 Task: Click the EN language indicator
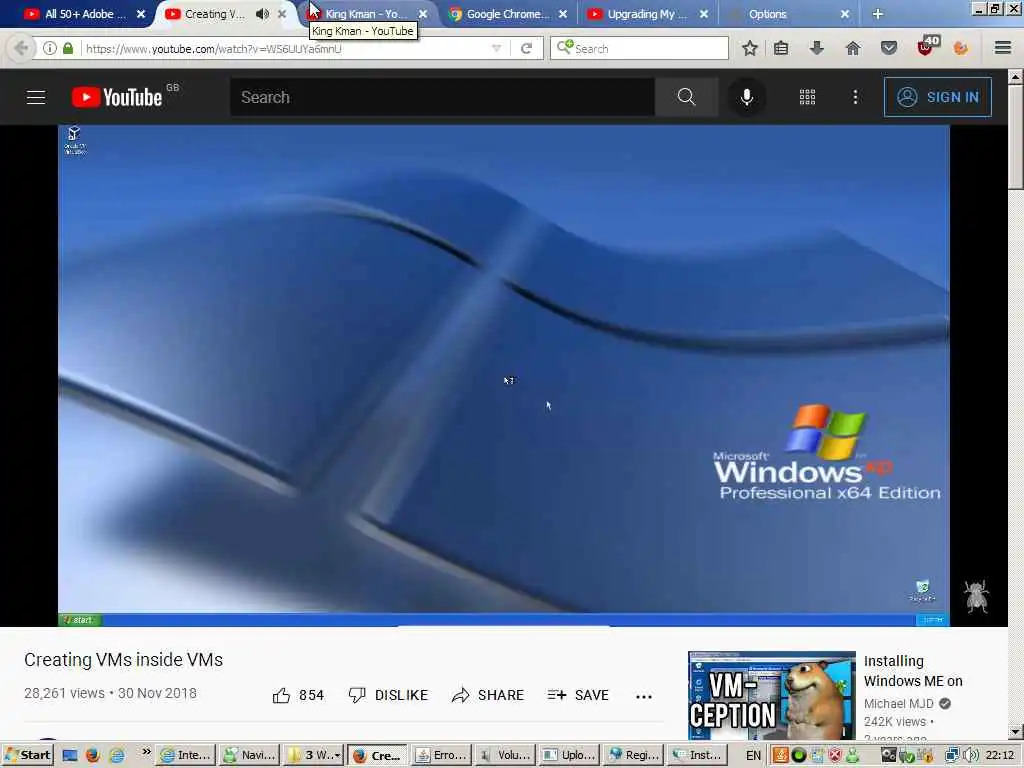coord(753,756)
